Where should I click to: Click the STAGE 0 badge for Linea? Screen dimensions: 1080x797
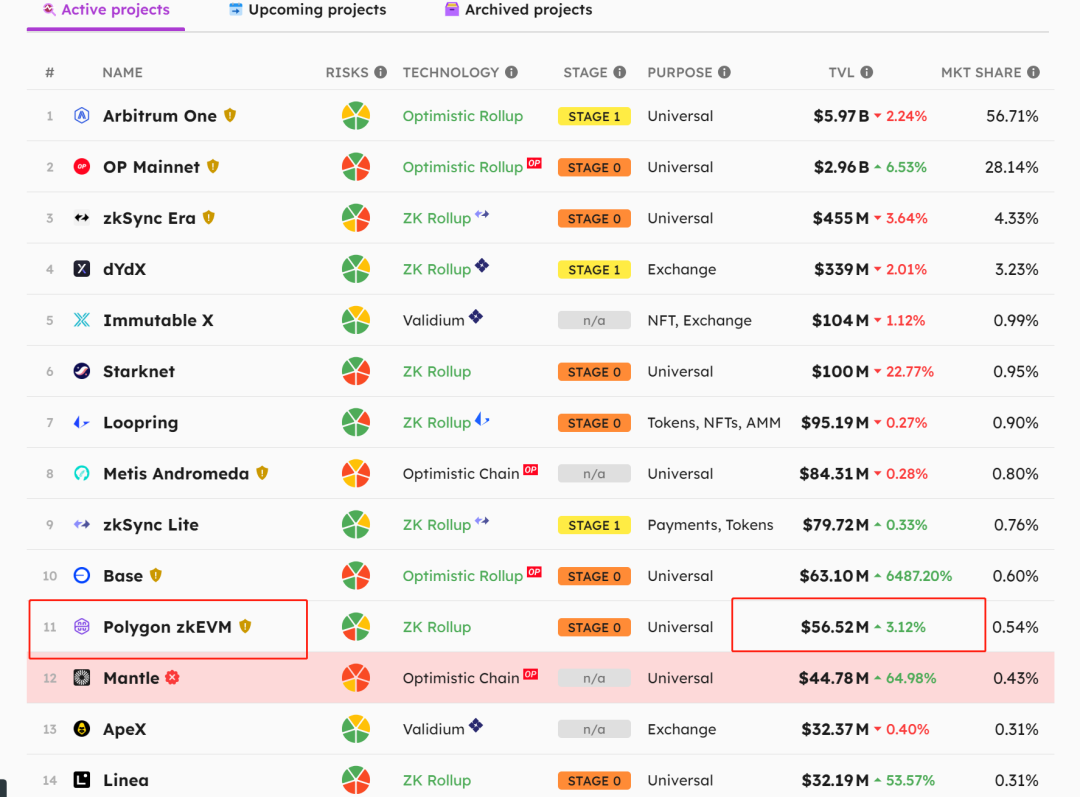tap(594, 780)
